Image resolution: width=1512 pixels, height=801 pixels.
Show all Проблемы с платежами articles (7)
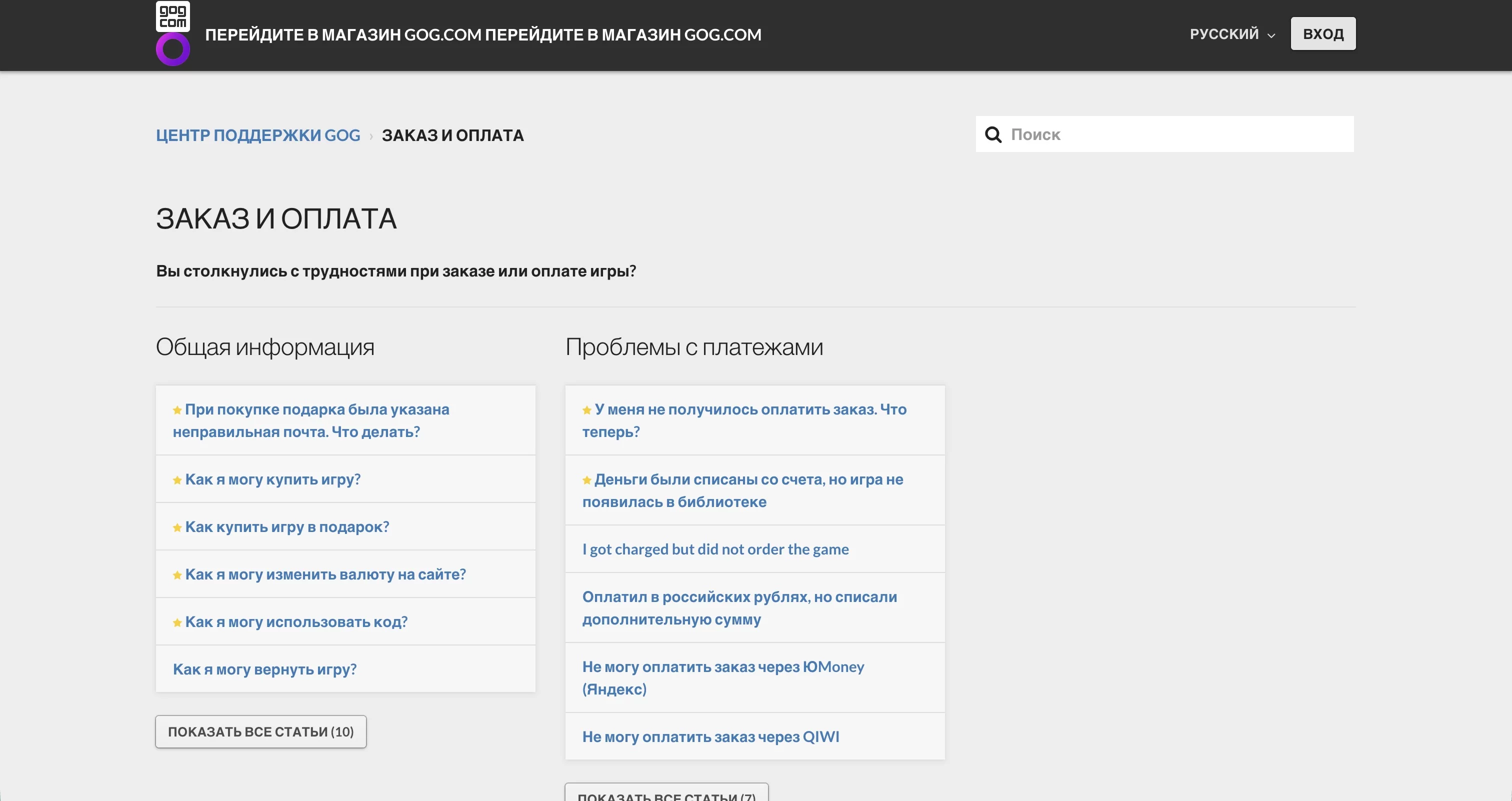pyautogui.click(x=666, y=794)
